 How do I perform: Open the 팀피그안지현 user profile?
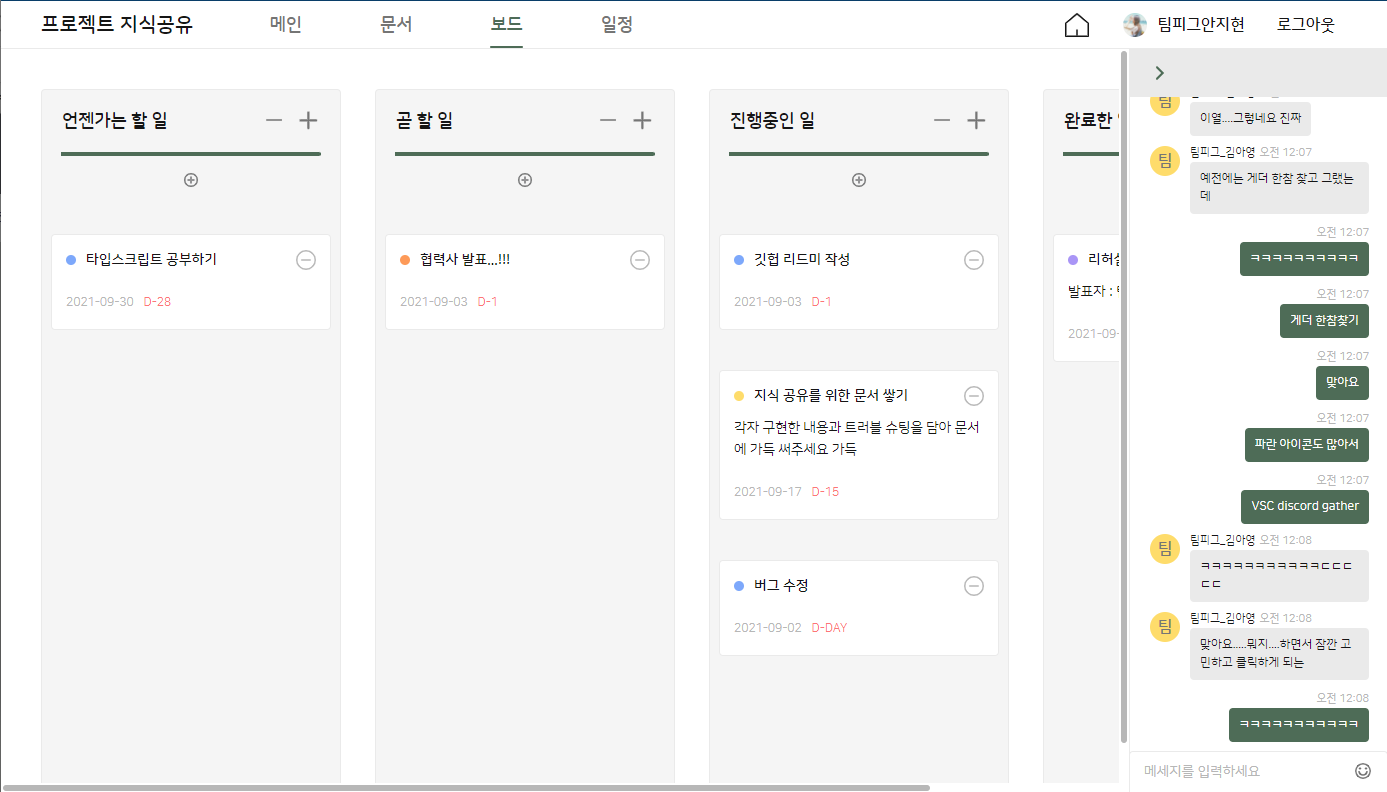point(1184,25)
